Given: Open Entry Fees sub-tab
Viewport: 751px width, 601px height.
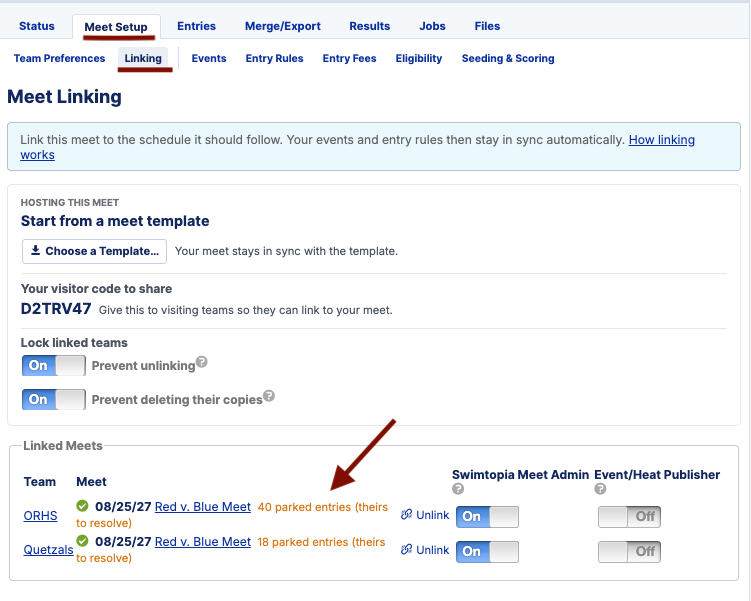Looking at the screenshot, I should point(349,58).
